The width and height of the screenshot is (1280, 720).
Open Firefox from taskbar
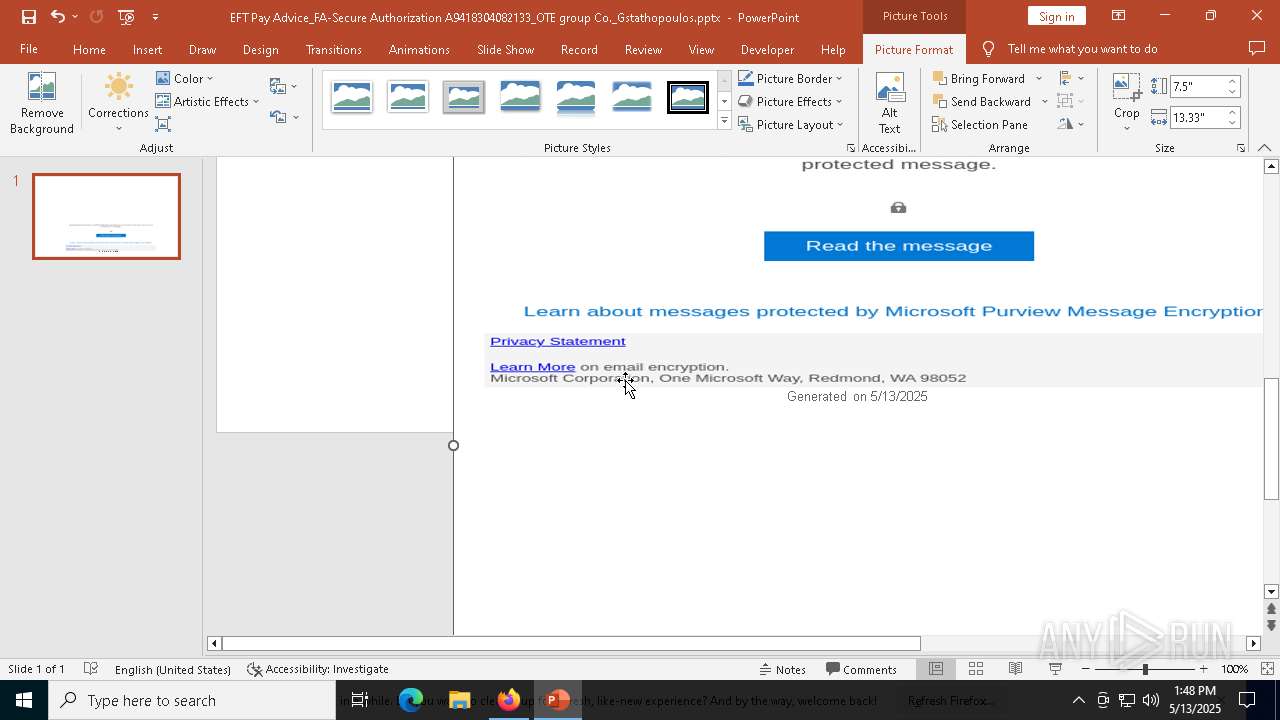click(x=509, y=700)
